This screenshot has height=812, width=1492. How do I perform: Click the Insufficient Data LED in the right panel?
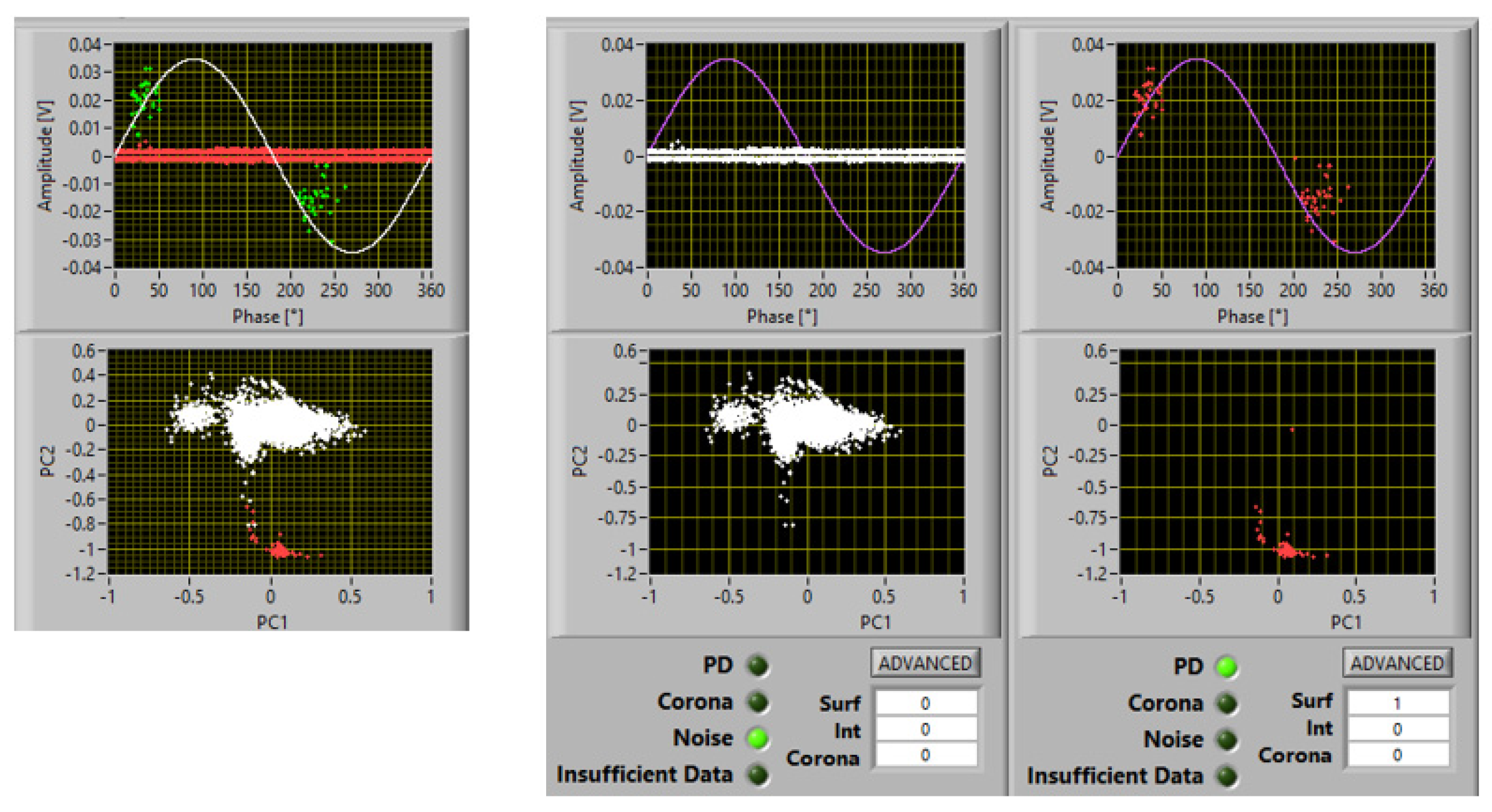pos(1227,776)
